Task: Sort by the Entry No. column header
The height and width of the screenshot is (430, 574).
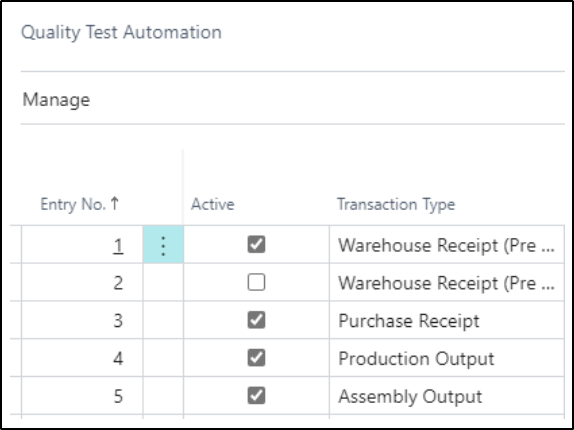Action: point(73,204)
